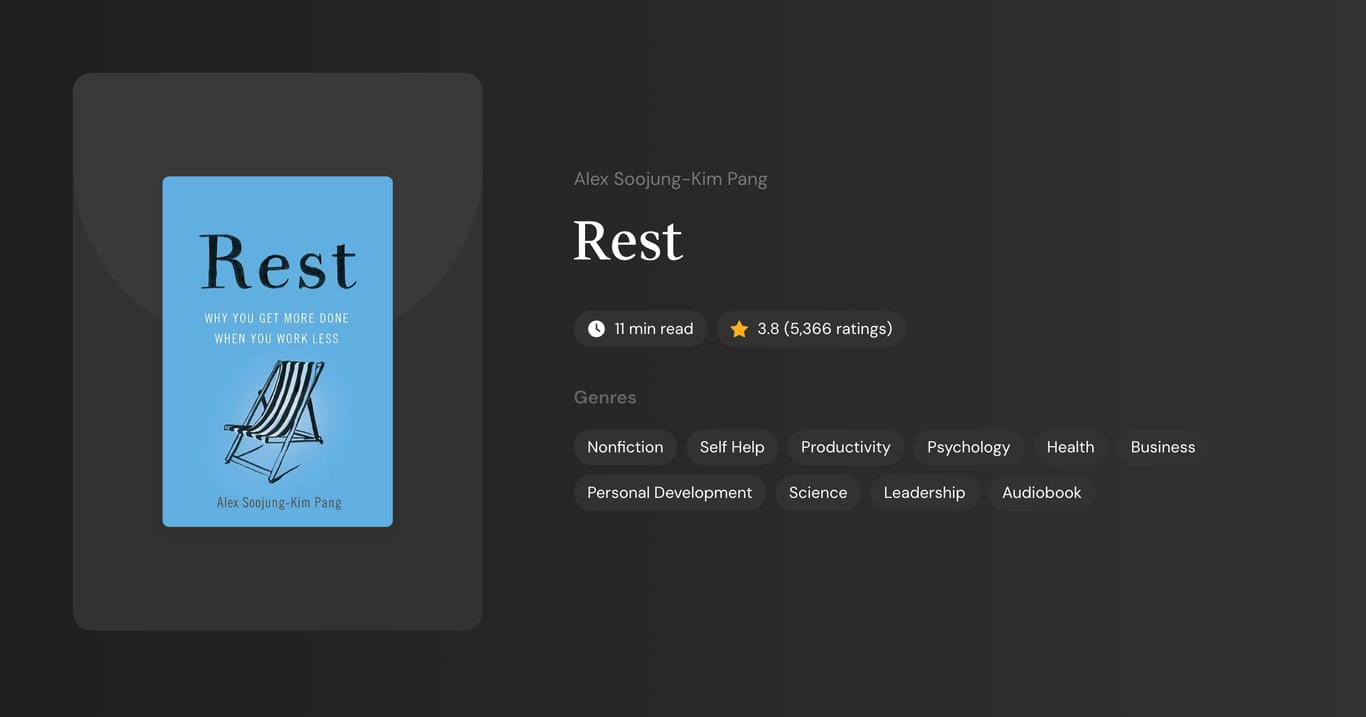
Task: Open author Alex Soojung-Kim Pang link
Action: click(x=670, y=179)
